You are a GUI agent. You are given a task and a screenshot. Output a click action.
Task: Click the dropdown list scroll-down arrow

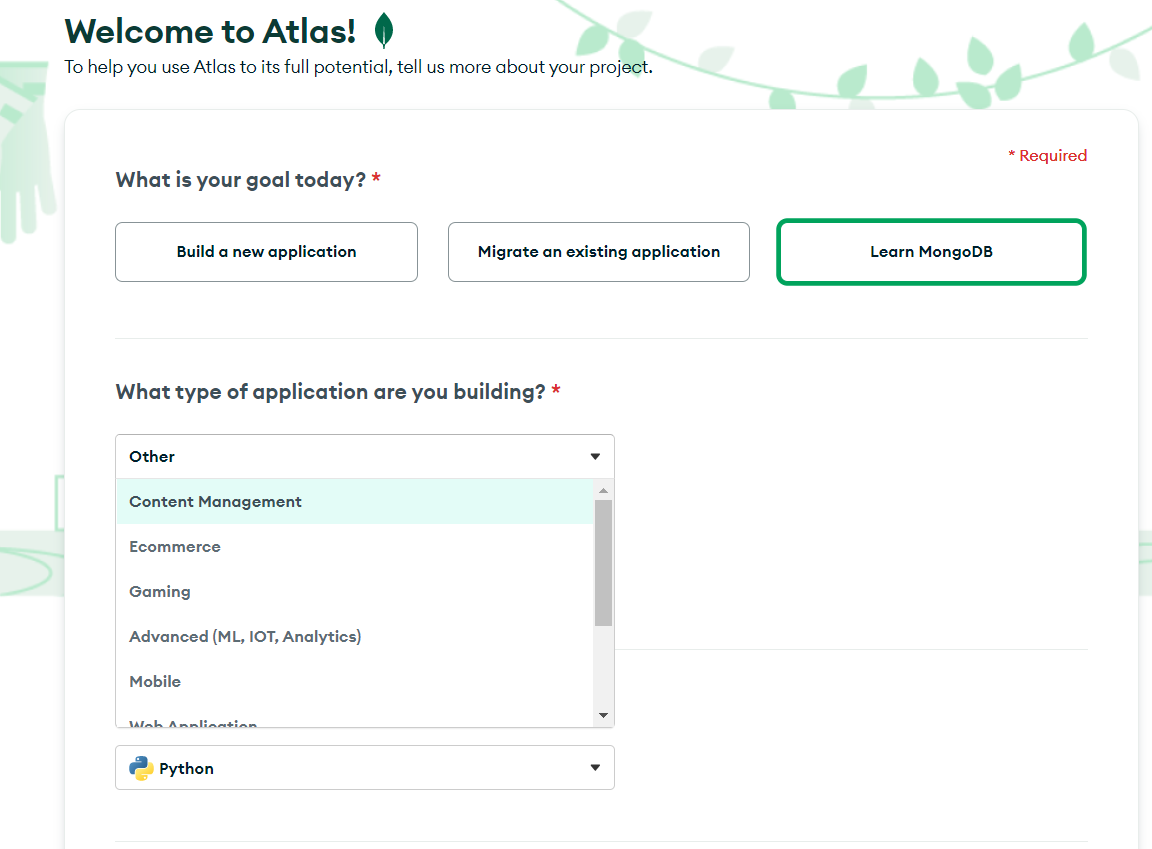point(603,715)
